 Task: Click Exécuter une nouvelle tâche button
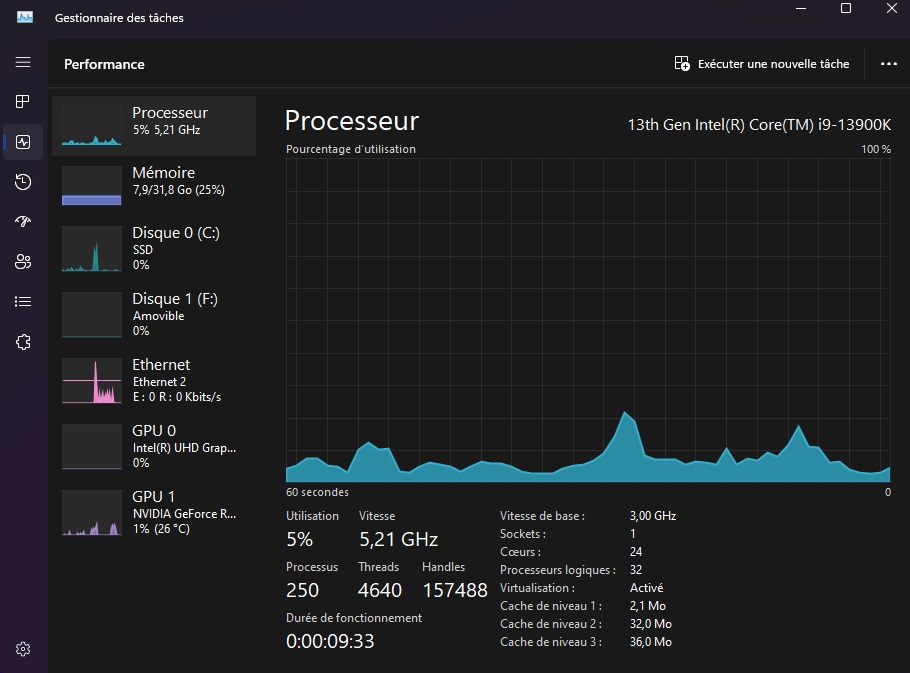pos(762,64)
